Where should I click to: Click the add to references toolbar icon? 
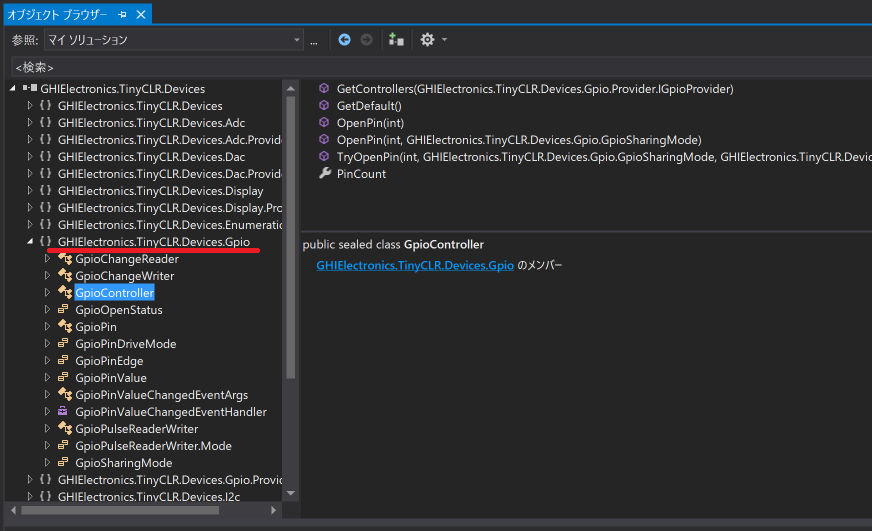coord(396,39)
